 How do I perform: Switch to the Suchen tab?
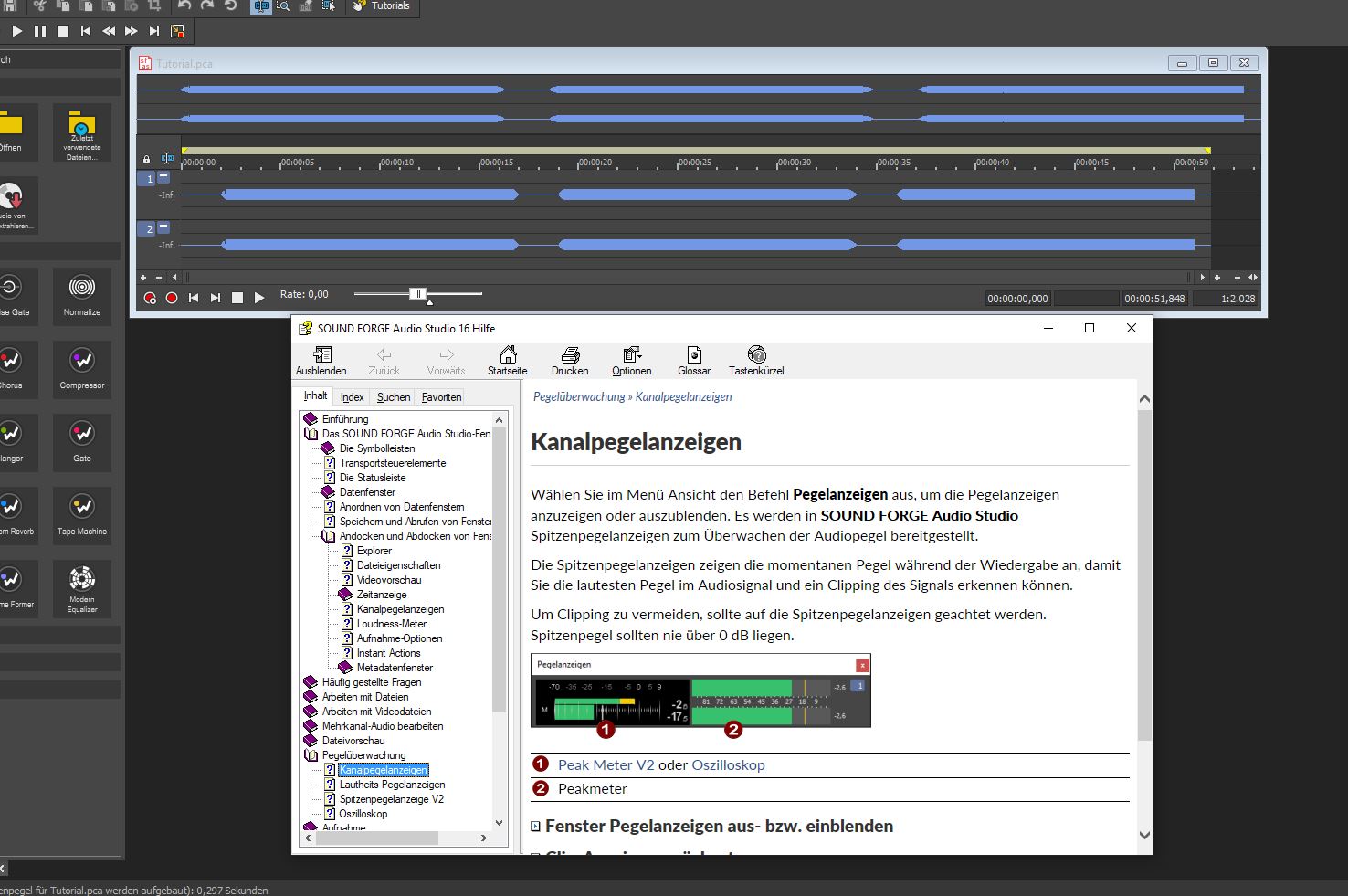(x=394, y=397)
